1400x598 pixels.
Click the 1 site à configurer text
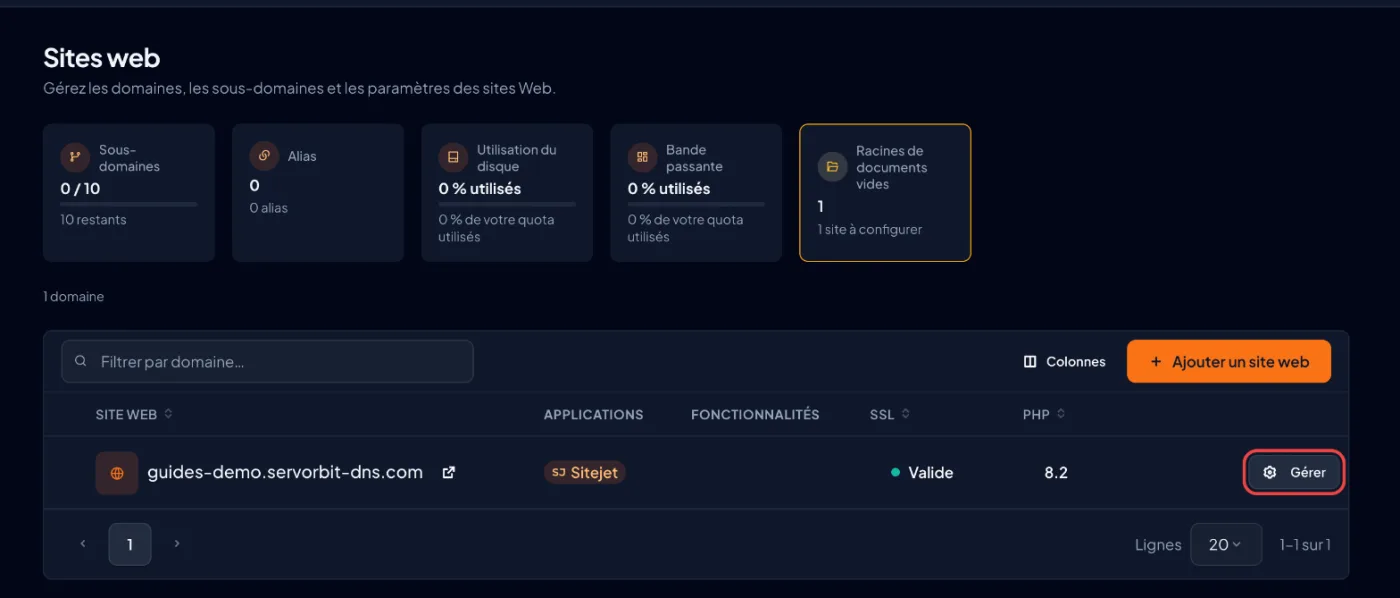pyautogui.click(x=870, y=229)
